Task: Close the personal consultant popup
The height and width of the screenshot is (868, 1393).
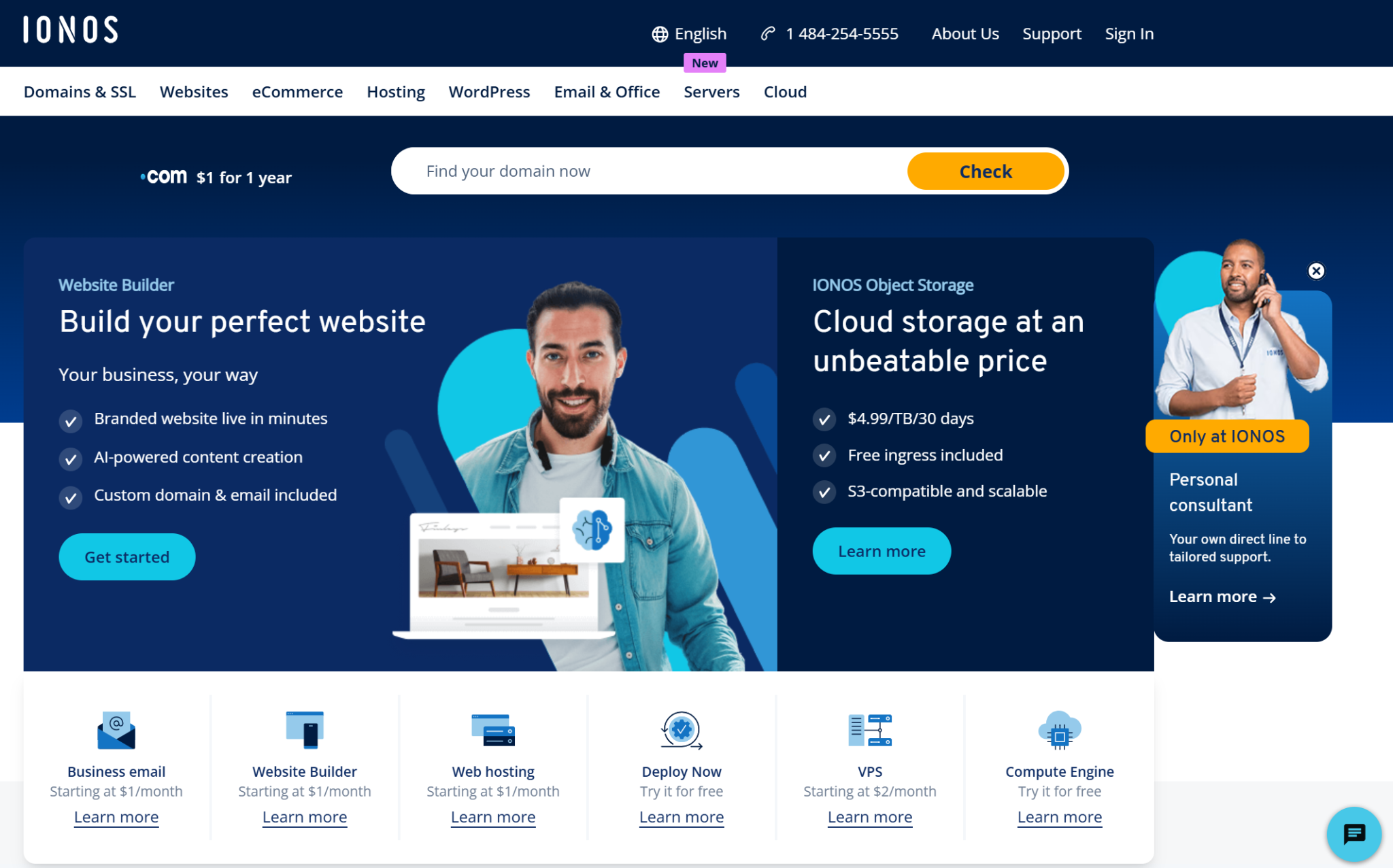Action: click(1316, 271)
